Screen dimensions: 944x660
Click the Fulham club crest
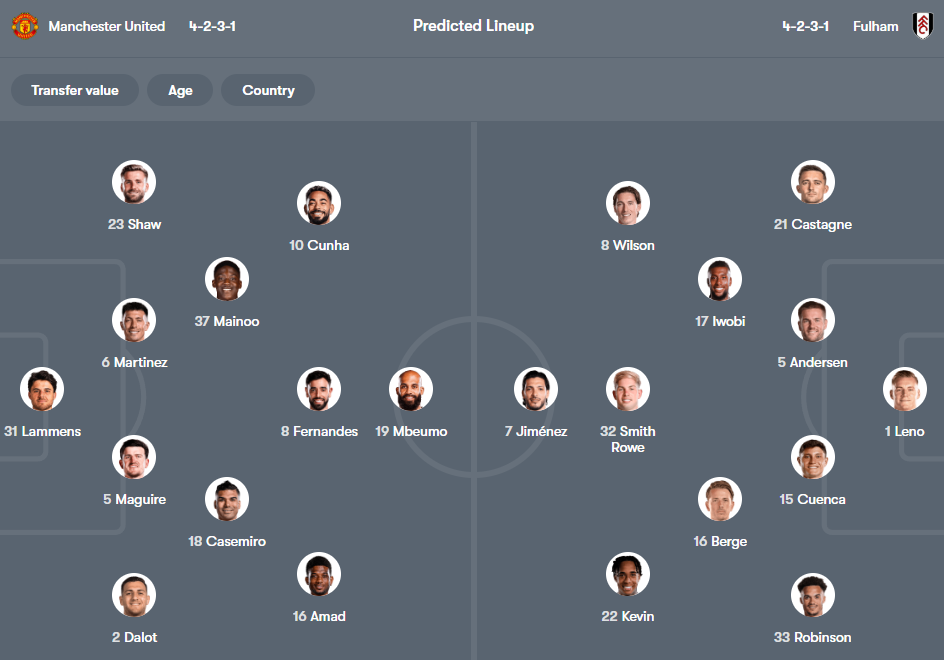click(x=922, y=26)
